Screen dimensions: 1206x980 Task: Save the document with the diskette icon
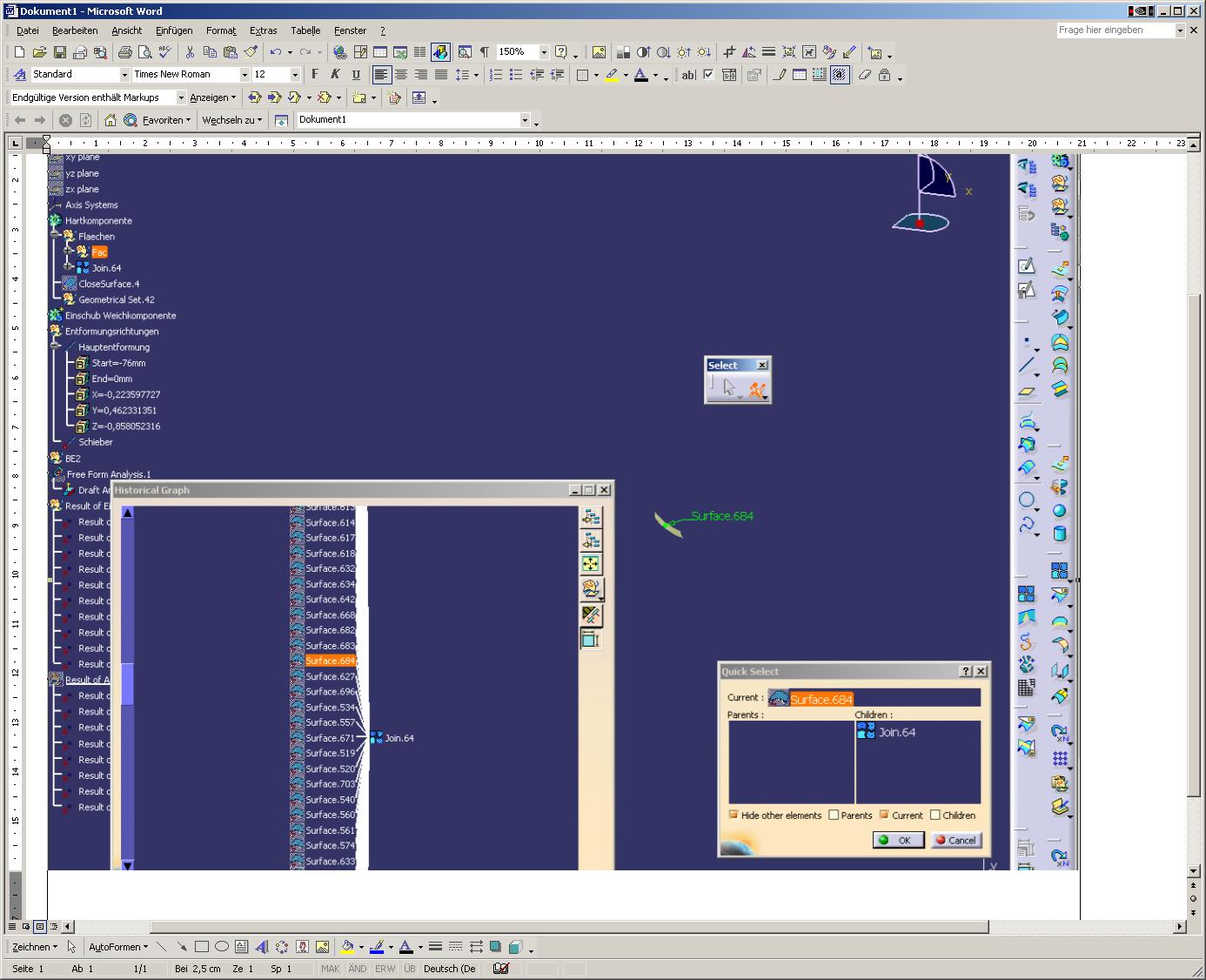point(60,52)
